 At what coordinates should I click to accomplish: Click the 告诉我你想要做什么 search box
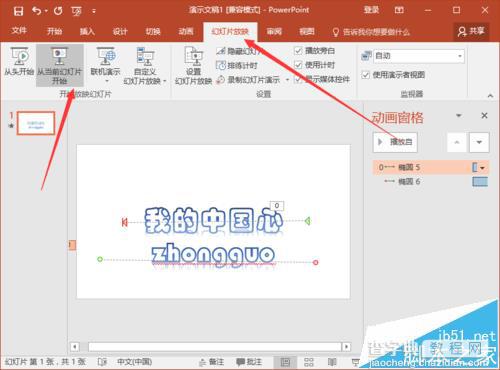click(371, 32)
